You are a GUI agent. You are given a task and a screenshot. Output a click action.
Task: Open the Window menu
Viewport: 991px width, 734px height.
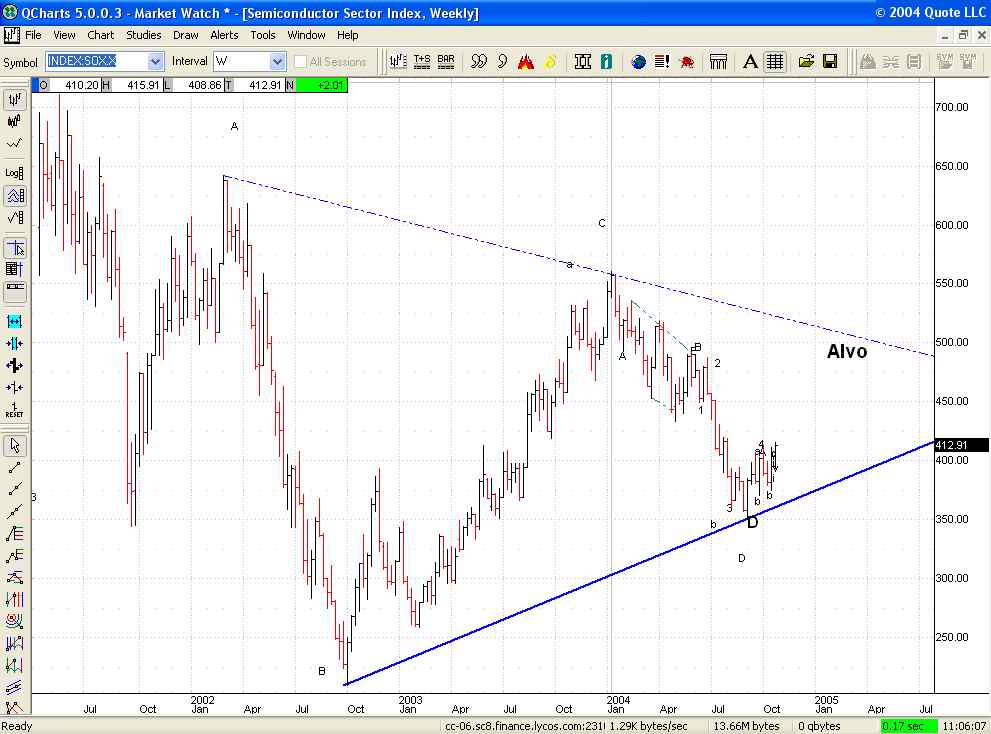tap(306, 35)
